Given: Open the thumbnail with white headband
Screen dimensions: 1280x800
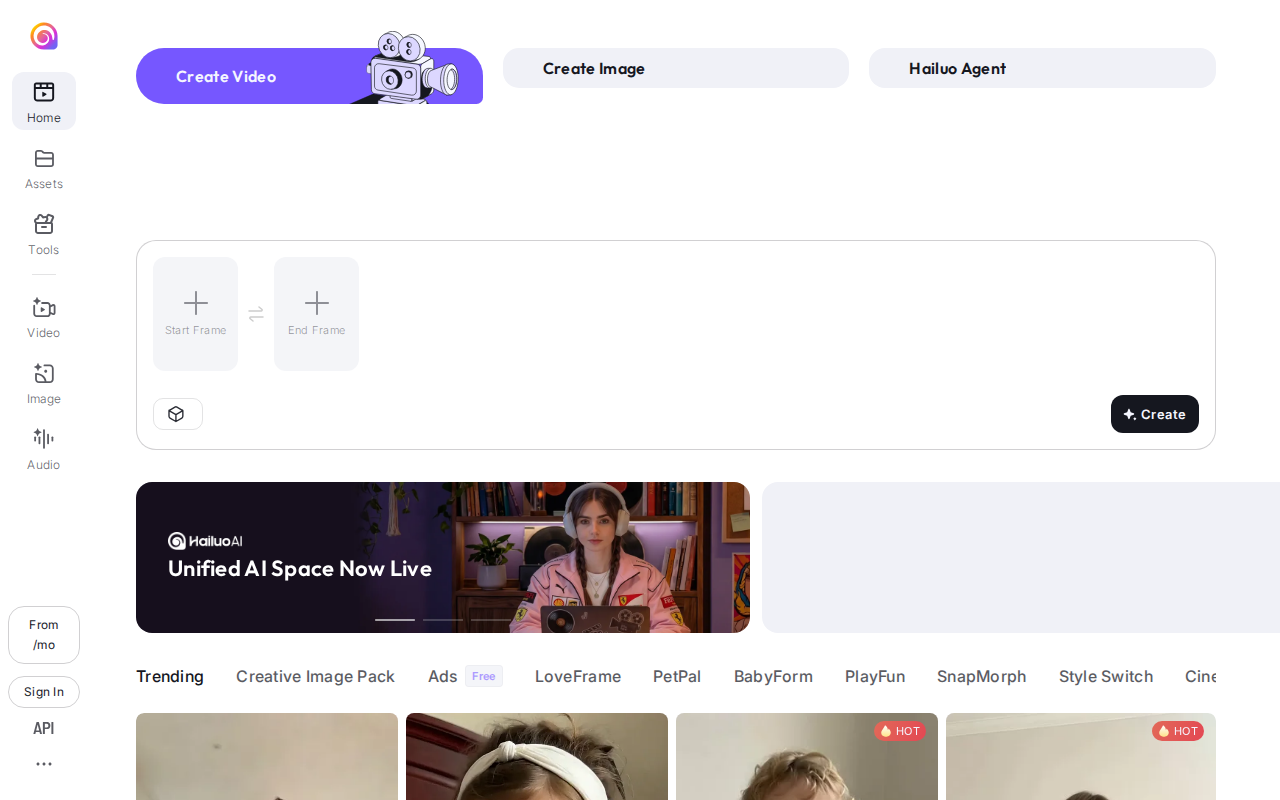Looking at the screenshot, I should coord(537,756).
